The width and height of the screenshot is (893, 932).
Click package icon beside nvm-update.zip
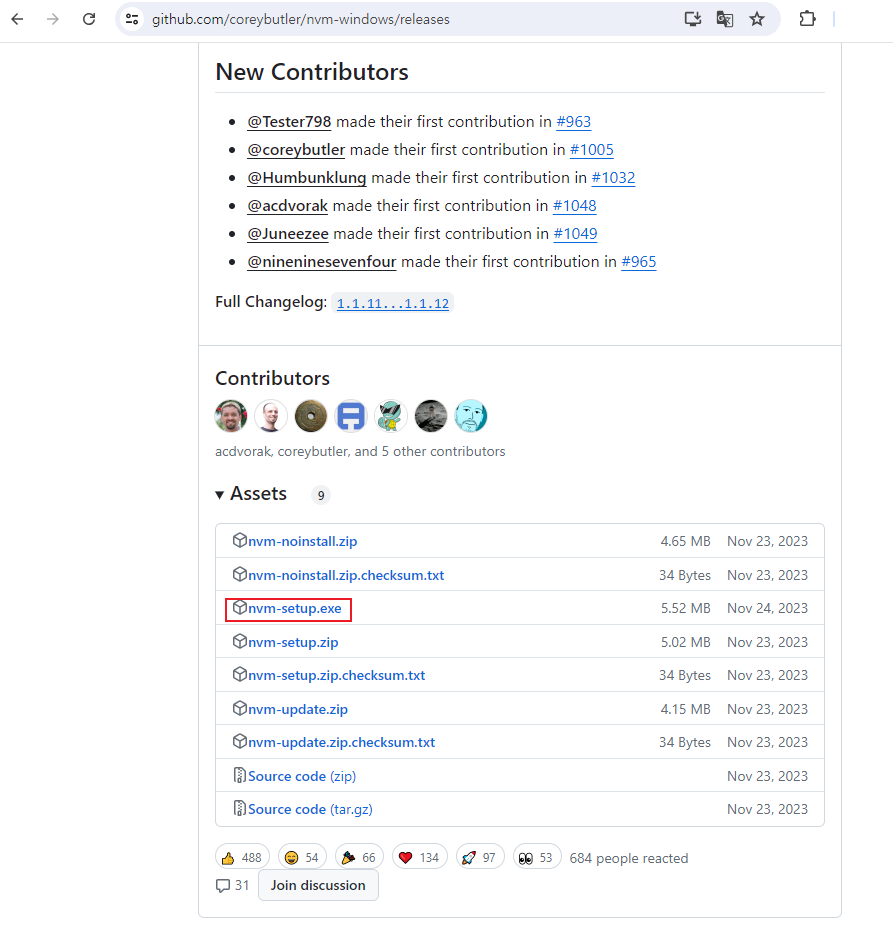239,709
